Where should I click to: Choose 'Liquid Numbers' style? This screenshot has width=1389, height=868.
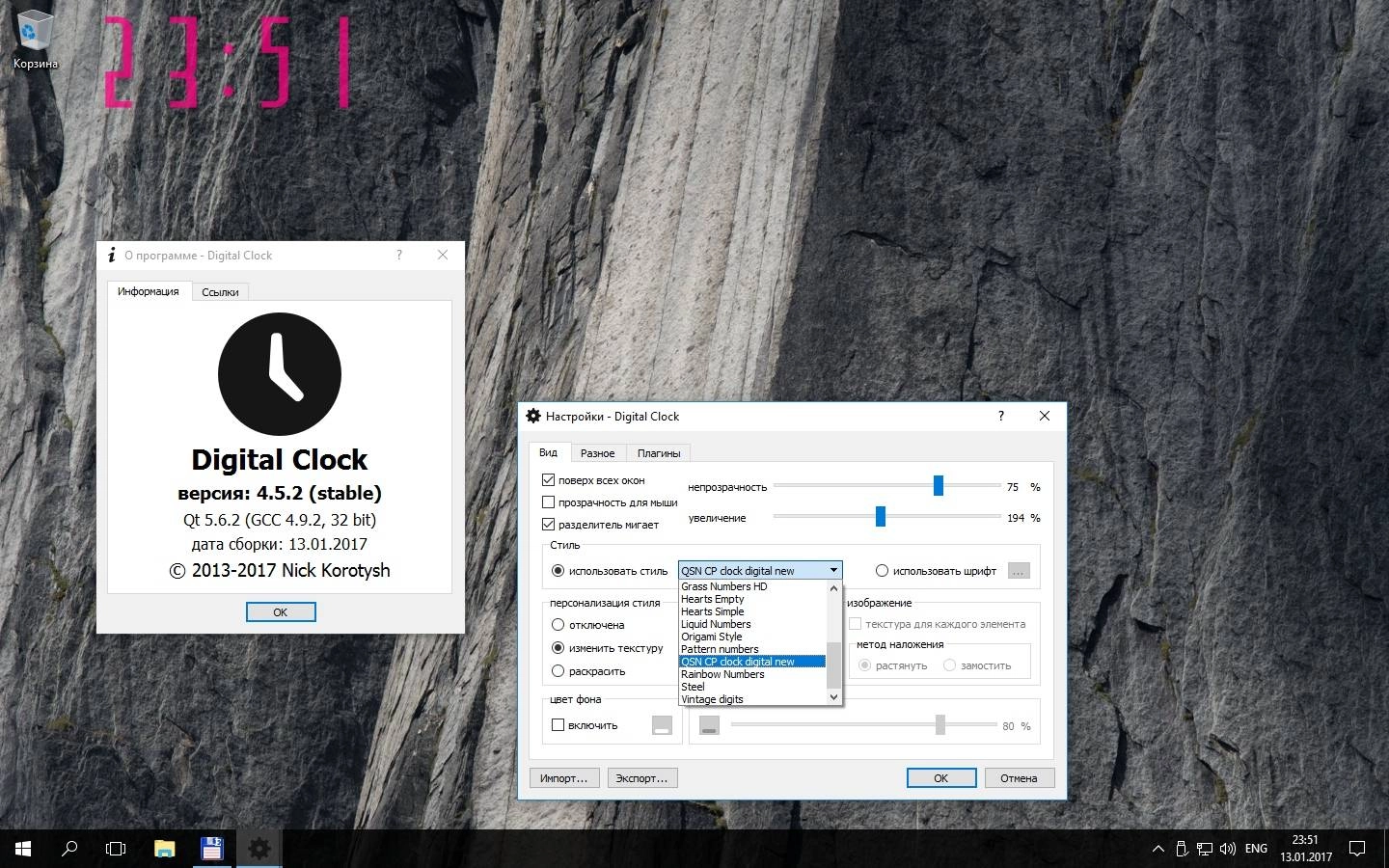click(752, 624)
